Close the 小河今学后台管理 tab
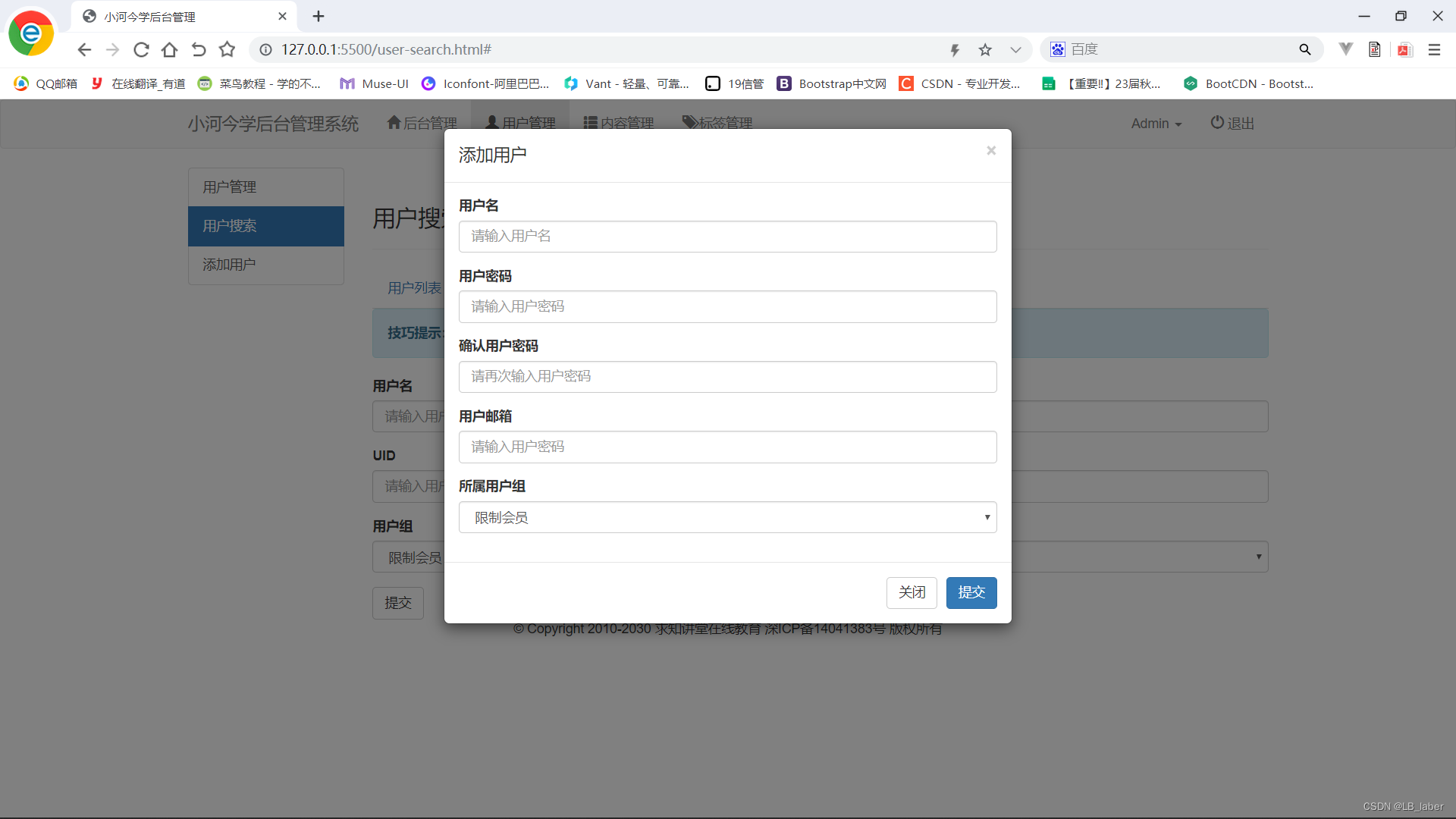Viewport: 1456px width, 819px height. click(282, 16)
